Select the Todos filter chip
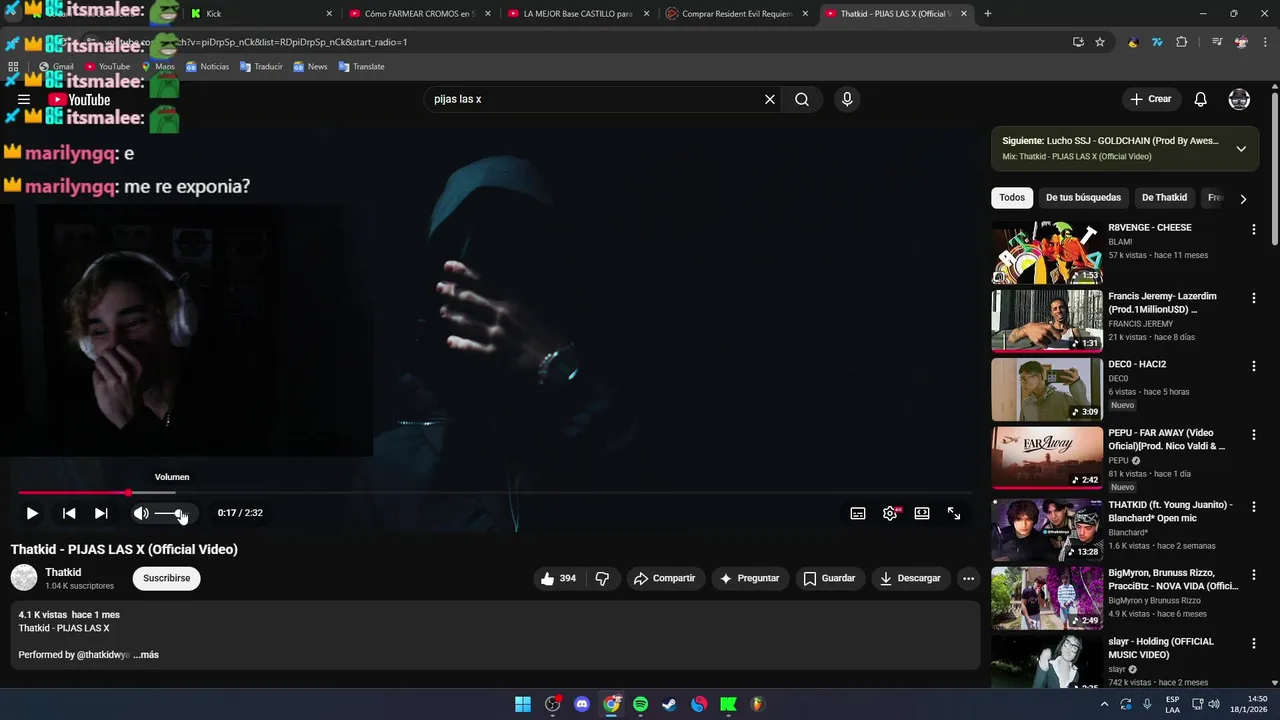1280x720 pixels. click(1012, 198)
